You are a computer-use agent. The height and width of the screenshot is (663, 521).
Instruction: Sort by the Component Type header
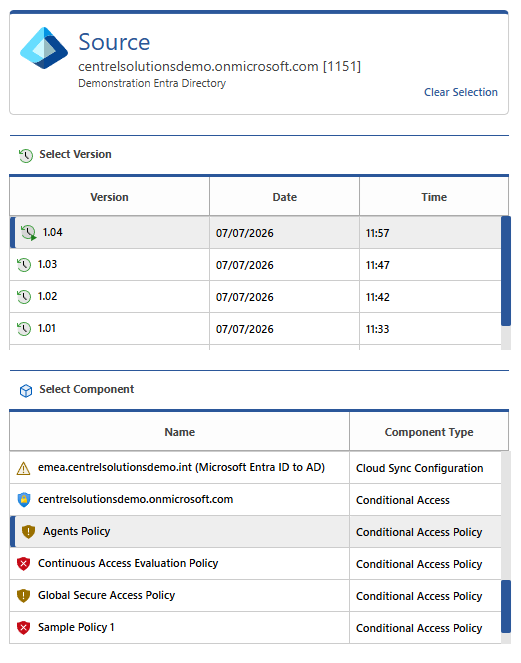tap(429, 432)
